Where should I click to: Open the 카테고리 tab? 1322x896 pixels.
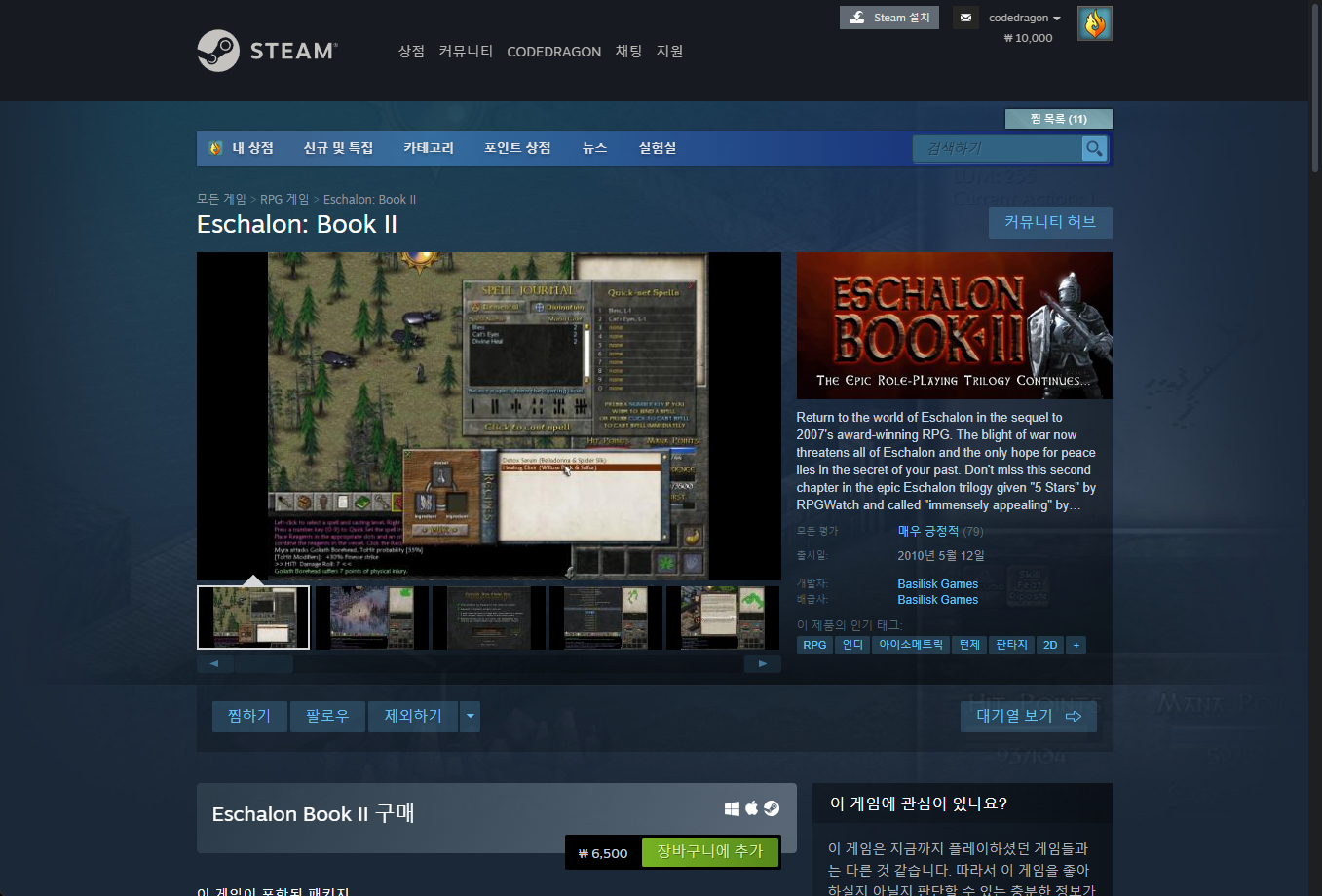coord(429,148)
